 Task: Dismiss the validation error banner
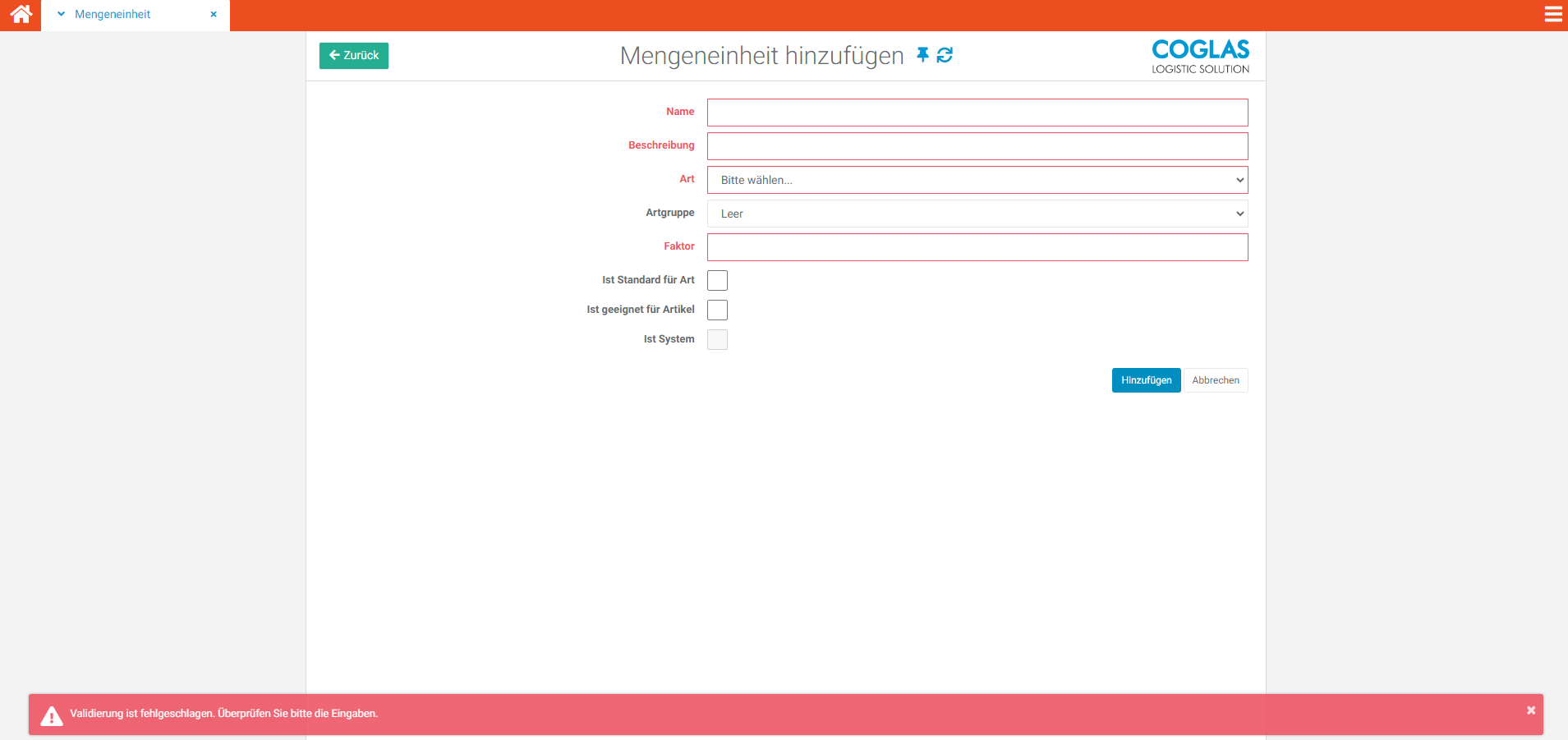(1530, 710)
